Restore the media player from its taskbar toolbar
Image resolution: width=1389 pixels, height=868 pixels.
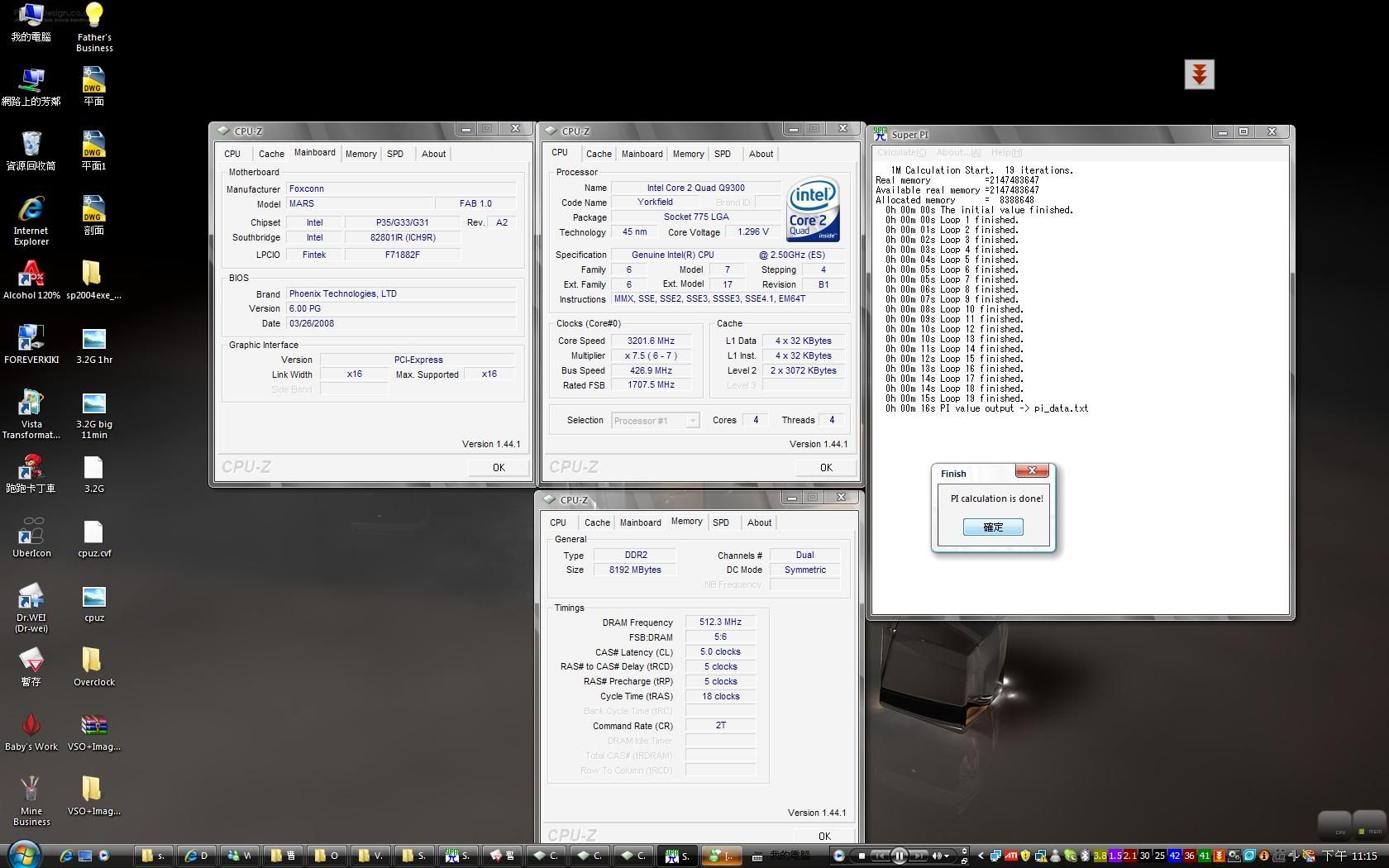964,861
